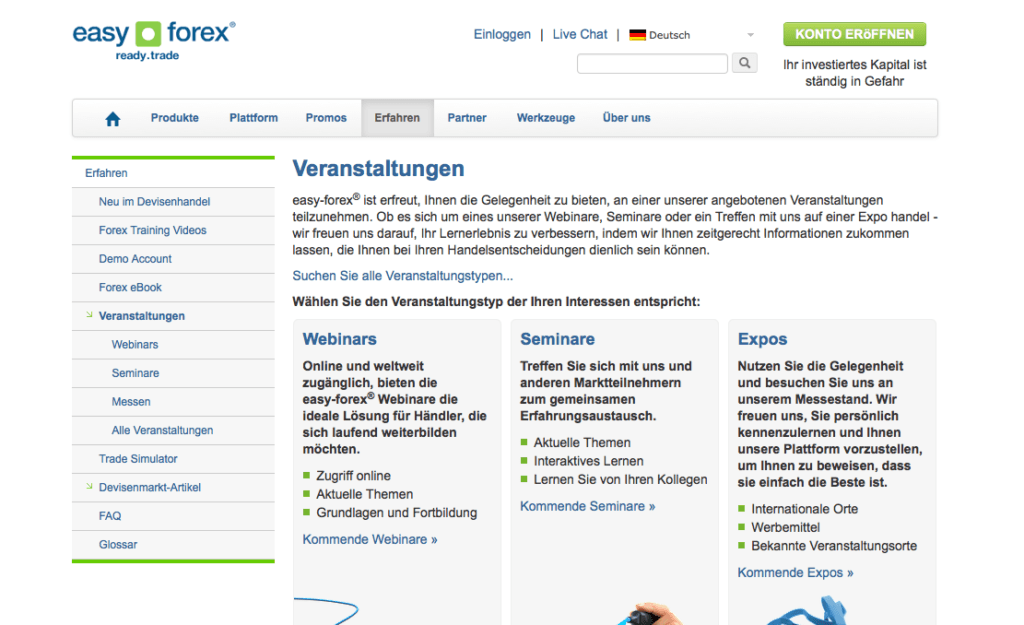Image resolution: width=1024 pixels, height=625 pixels.
Task: Click 'Interaktives Lernen' bullet text
Action: [x=588, y=461]
